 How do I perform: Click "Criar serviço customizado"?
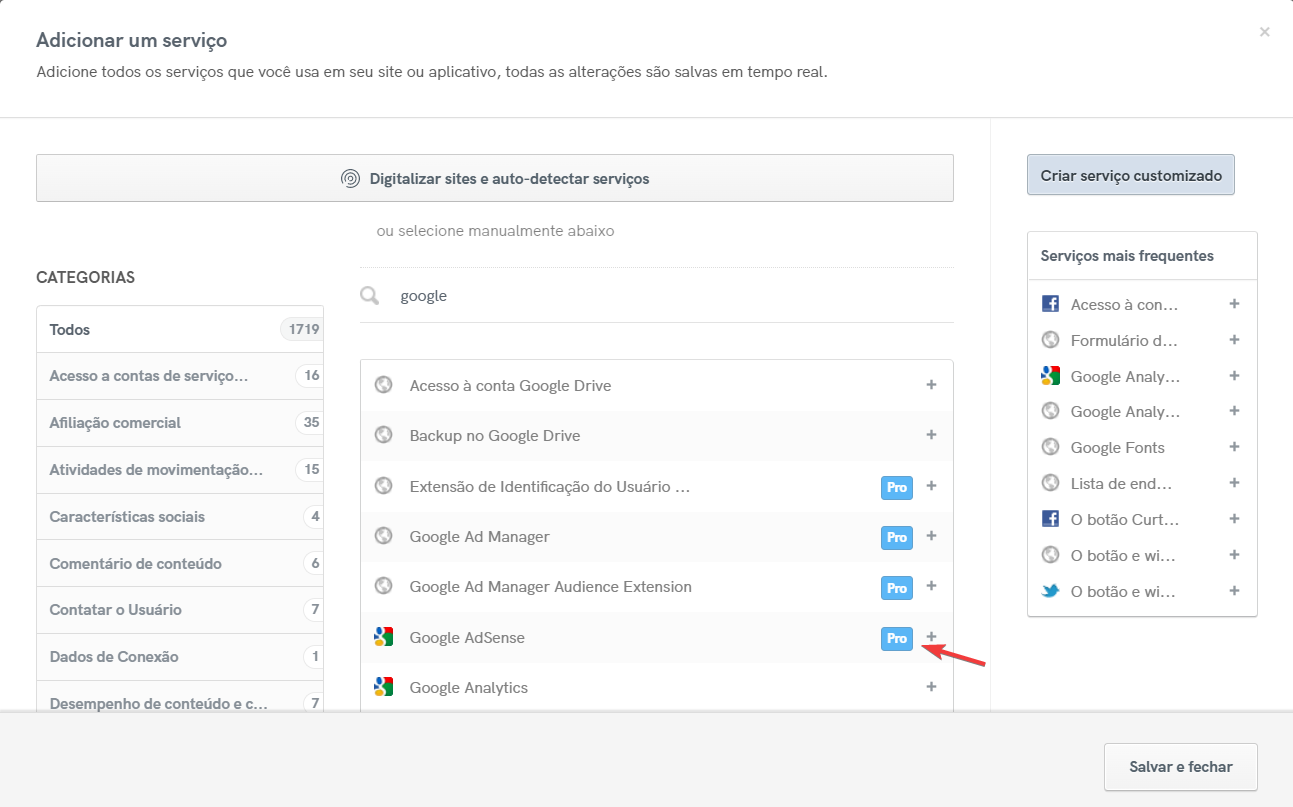(1130, 174)
